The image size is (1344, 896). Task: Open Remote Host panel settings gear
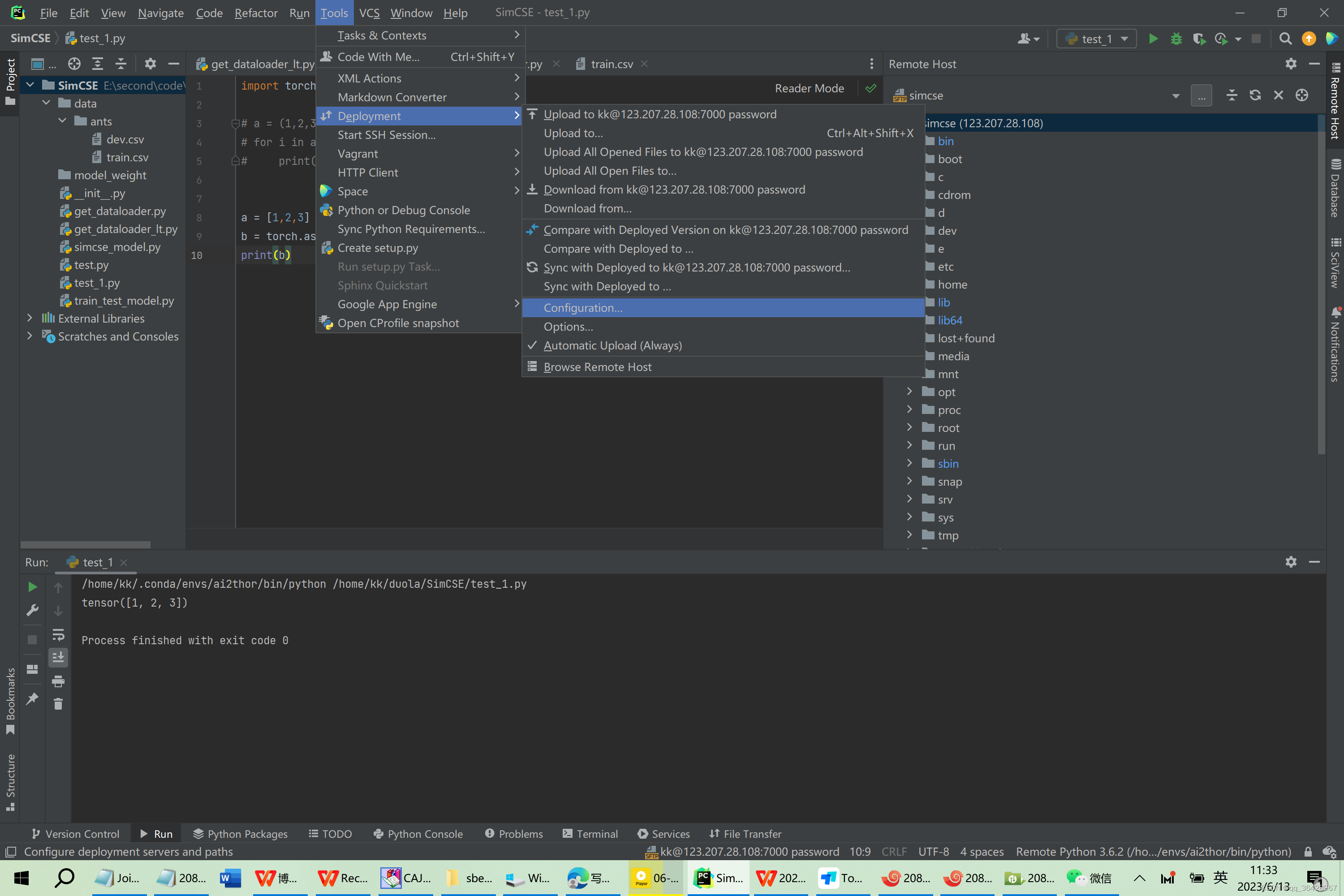[1291, 64]
